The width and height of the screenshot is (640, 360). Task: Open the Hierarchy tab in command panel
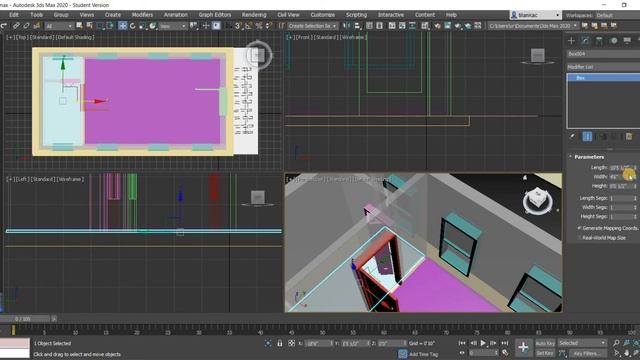point(599,40)
